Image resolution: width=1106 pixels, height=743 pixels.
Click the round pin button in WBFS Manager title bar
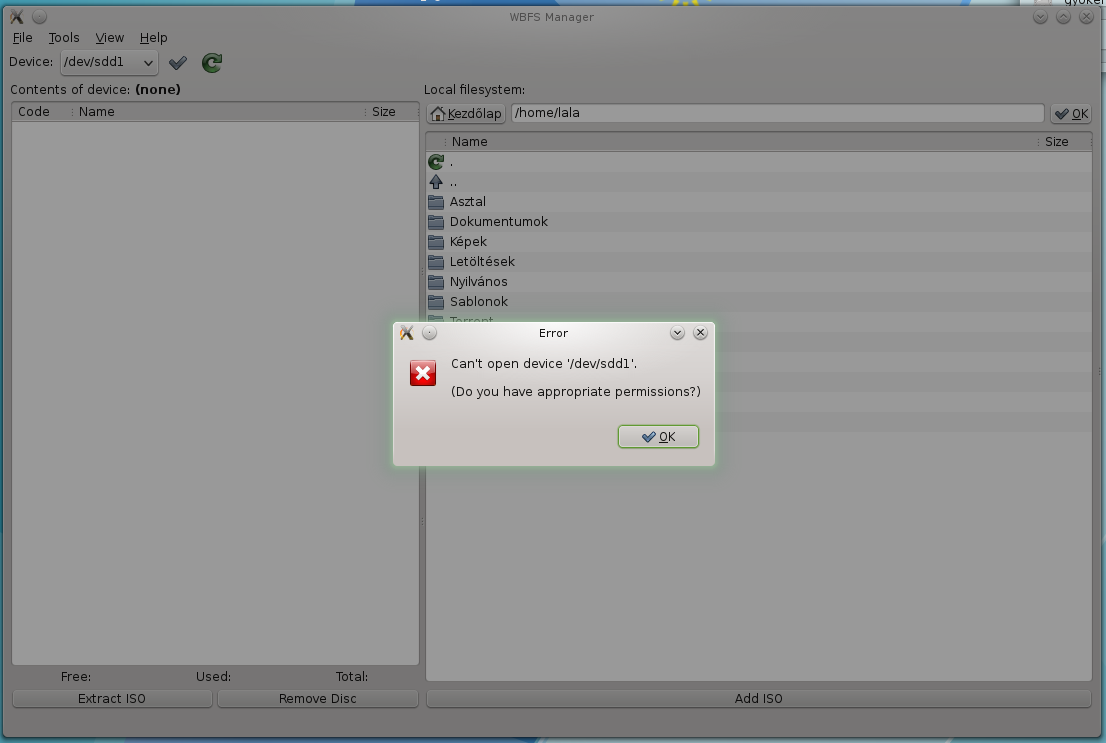coord(40,16)
